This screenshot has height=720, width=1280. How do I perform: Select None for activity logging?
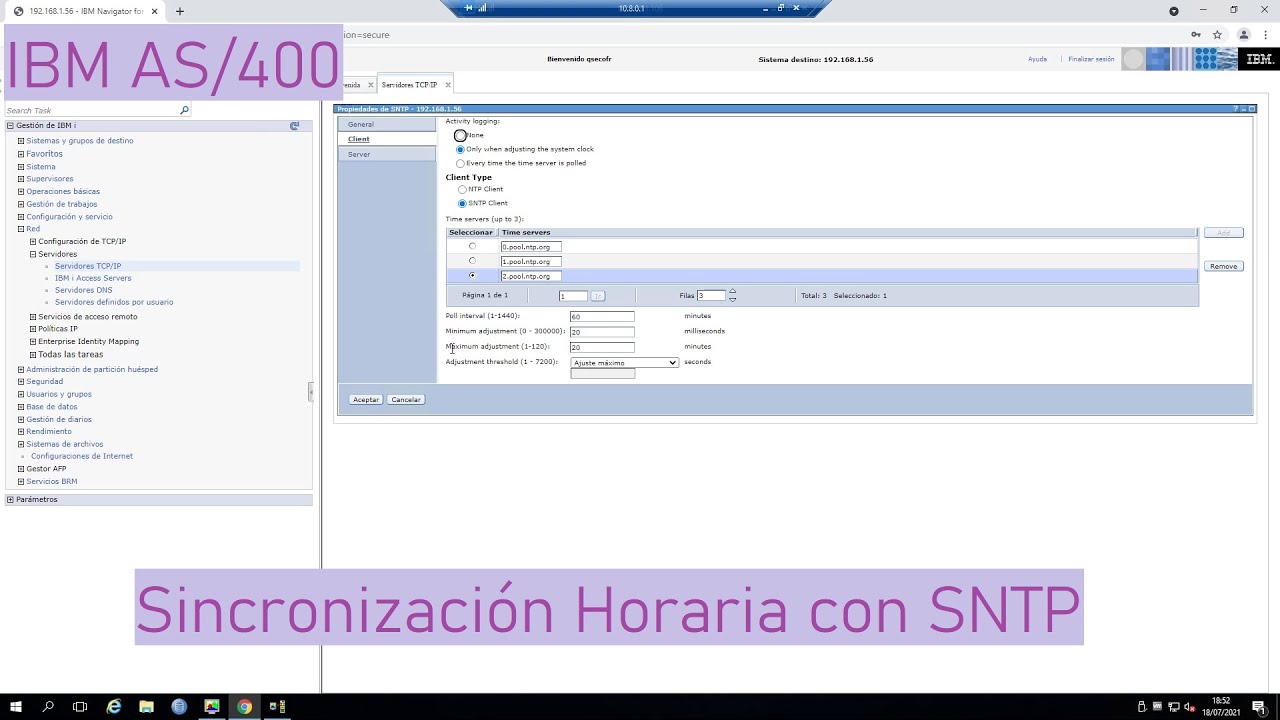(x=460, y=135)
